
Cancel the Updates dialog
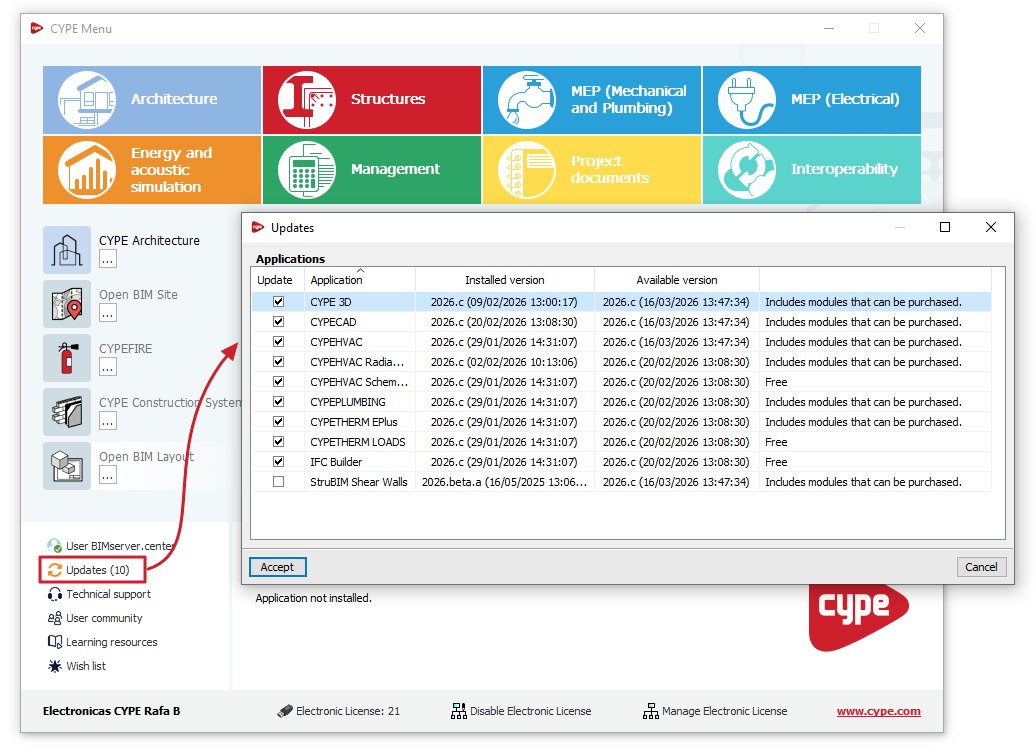click(x=981, y=567)
